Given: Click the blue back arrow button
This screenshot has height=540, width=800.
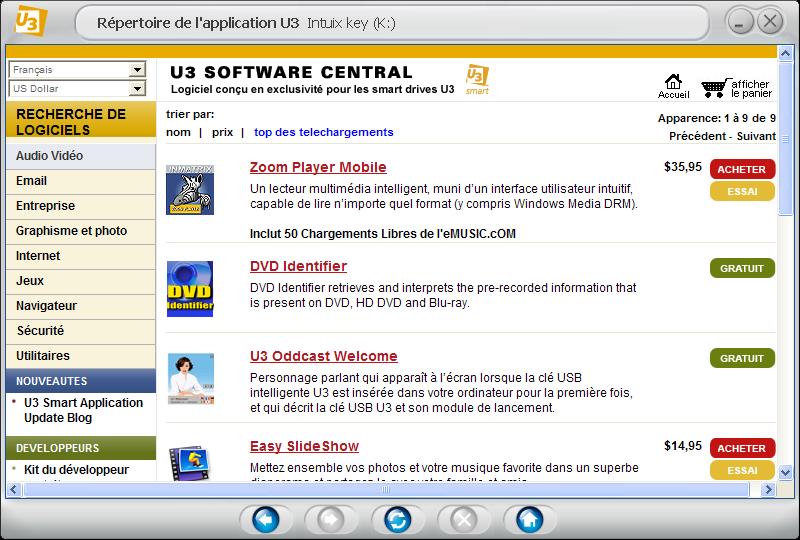Looking at the screenshot, I should [264, 519].
